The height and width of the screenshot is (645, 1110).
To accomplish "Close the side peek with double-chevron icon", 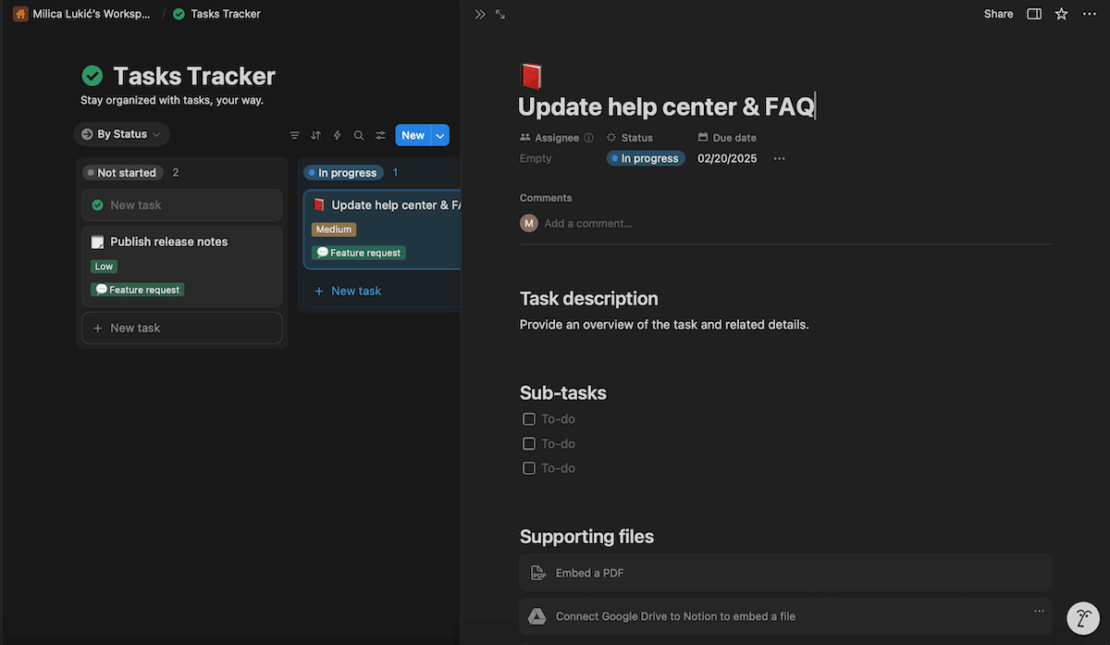I will click(x=480, y=14).
